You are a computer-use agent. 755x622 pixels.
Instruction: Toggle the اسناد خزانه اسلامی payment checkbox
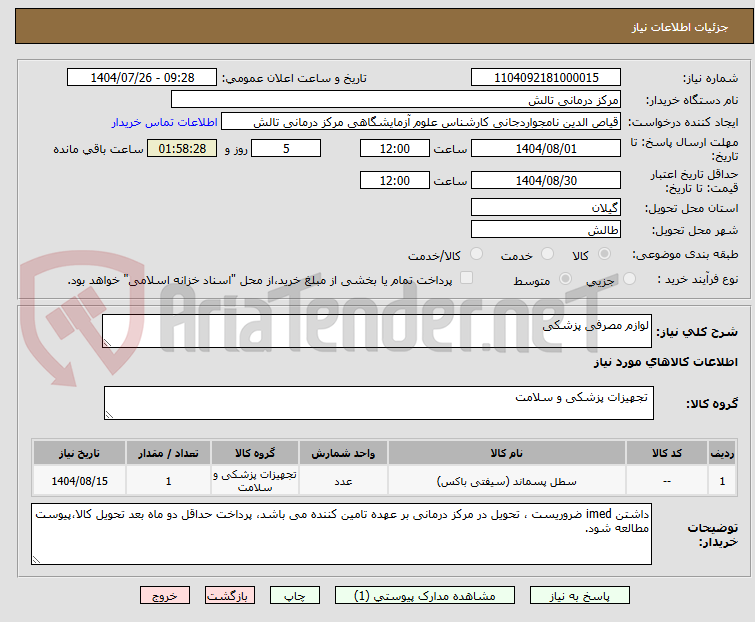[466, 277]
